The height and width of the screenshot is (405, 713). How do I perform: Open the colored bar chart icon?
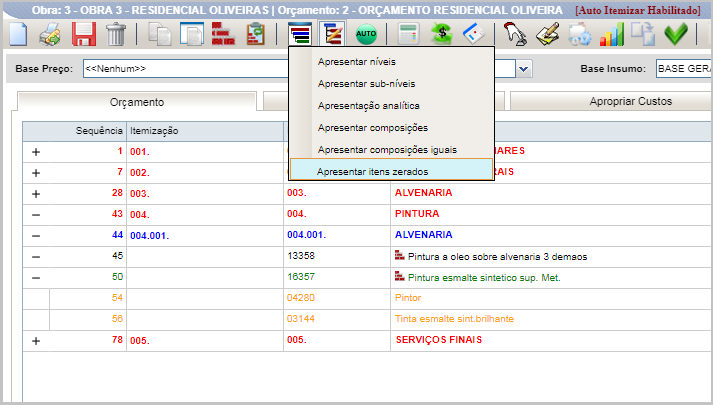click(x=612, y=35)
